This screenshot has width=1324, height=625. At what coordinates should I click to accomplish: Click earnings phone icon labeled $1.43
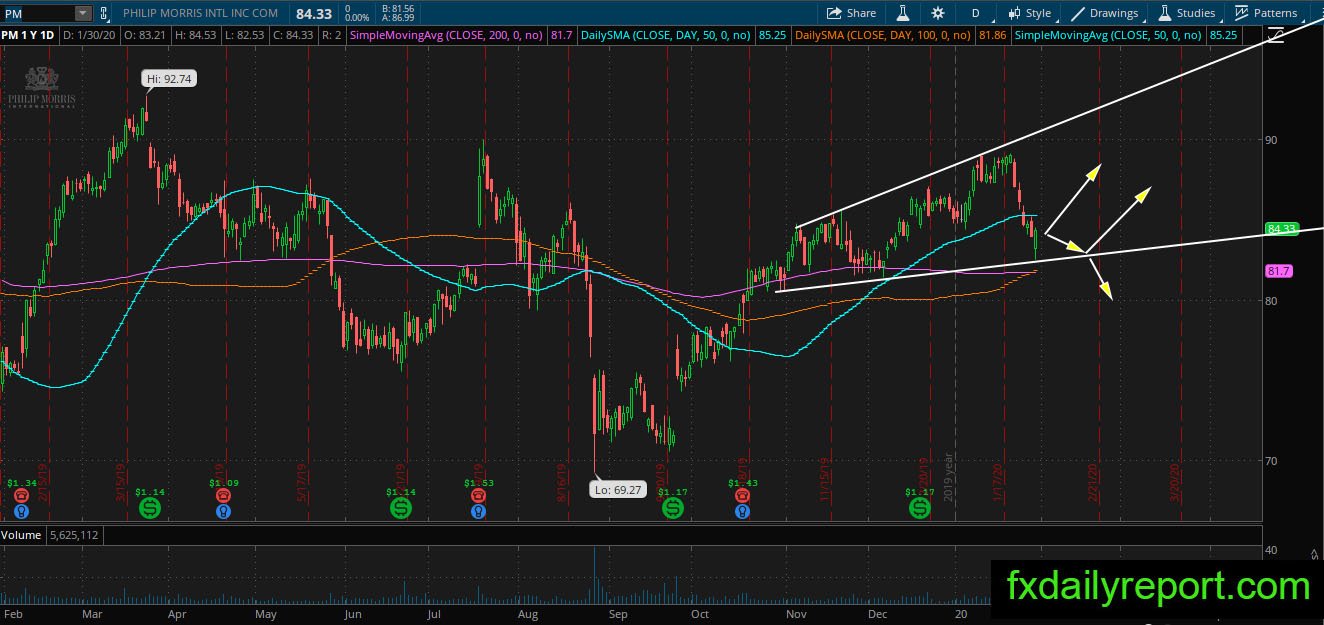click(741, 496)
